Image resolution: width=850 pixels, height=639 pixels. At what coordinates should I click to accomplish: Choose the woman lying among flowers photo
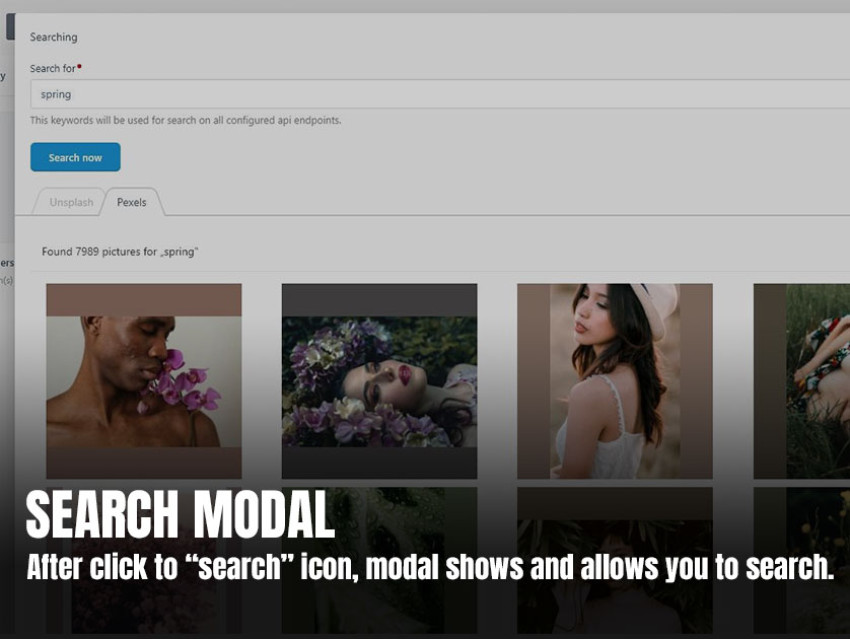click(379, 381)
